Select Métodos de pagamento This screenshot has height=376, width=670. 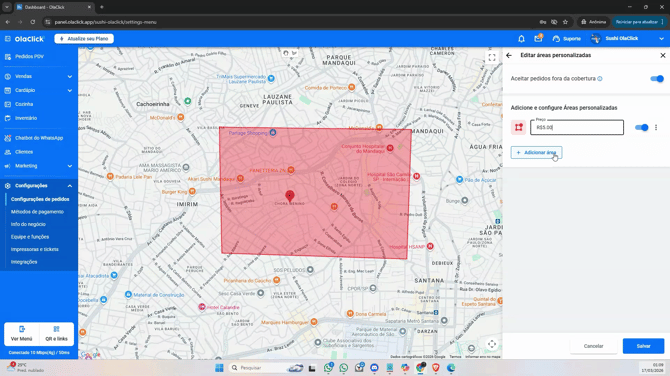pos(37,212)
